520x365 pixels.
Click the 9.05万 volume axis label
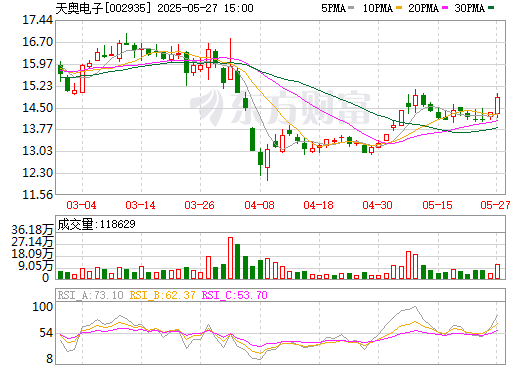(35, 266)
